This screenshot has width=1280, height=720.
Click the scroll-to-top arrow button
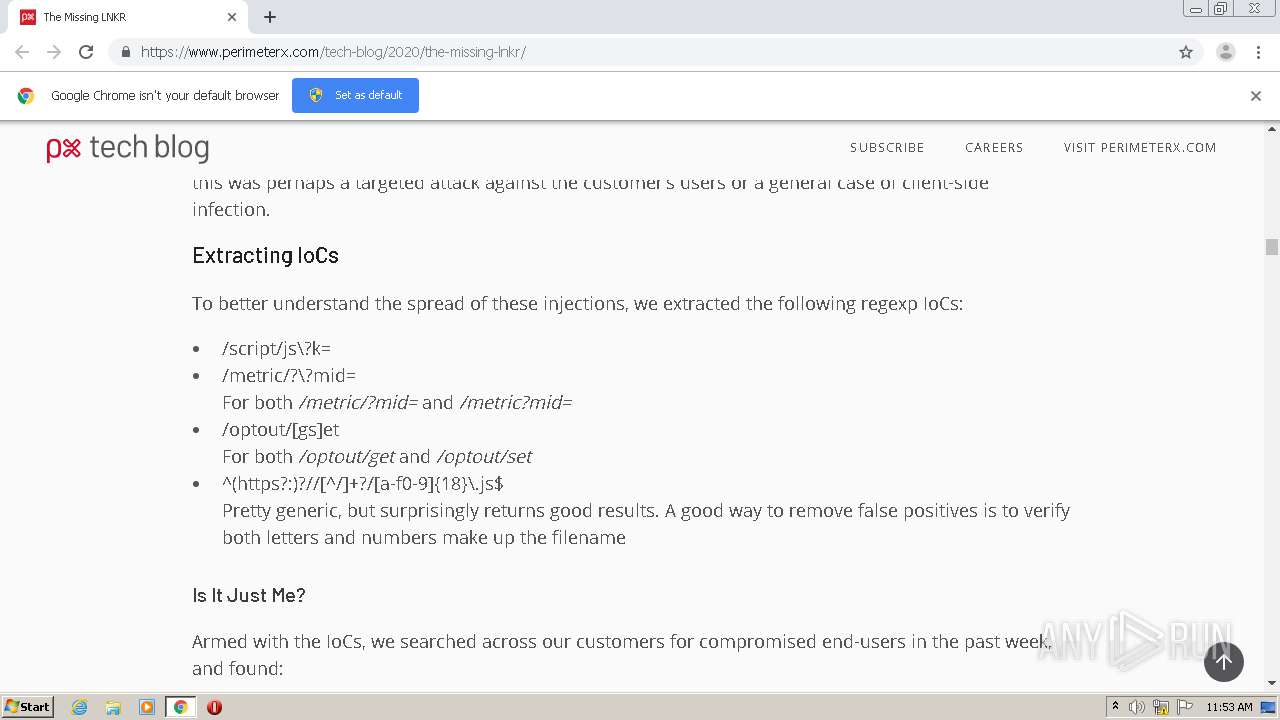[1223, 662]
